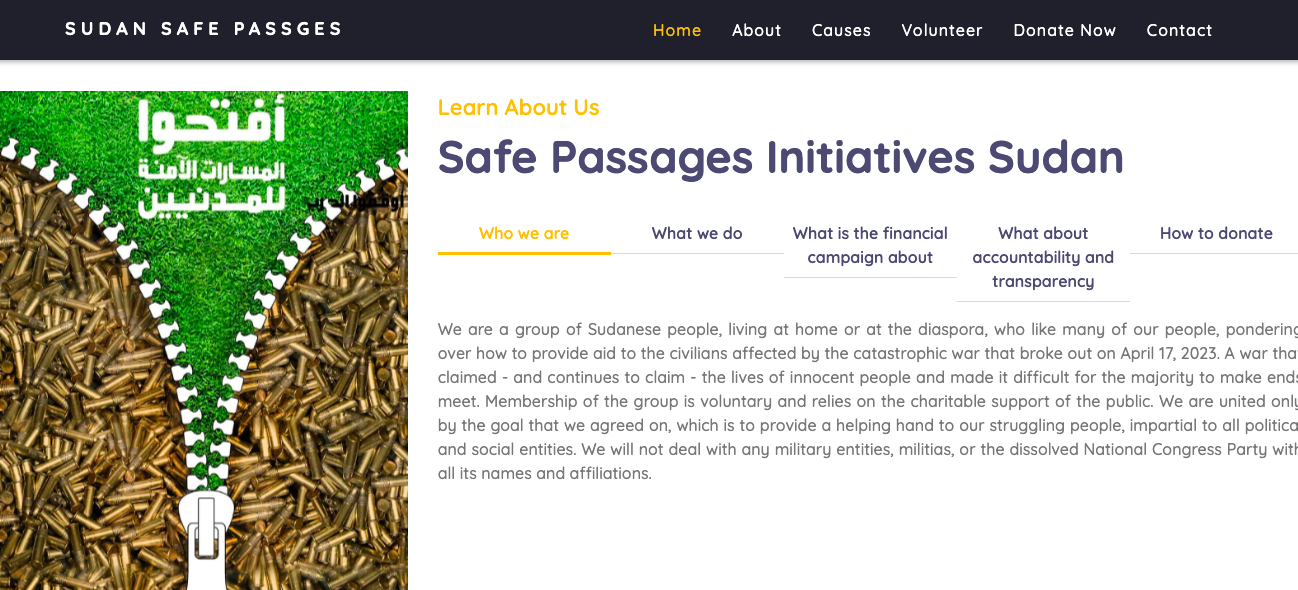Click the Sudan Safe Passges site logo
1298x590 pixels.
(204, 29)
